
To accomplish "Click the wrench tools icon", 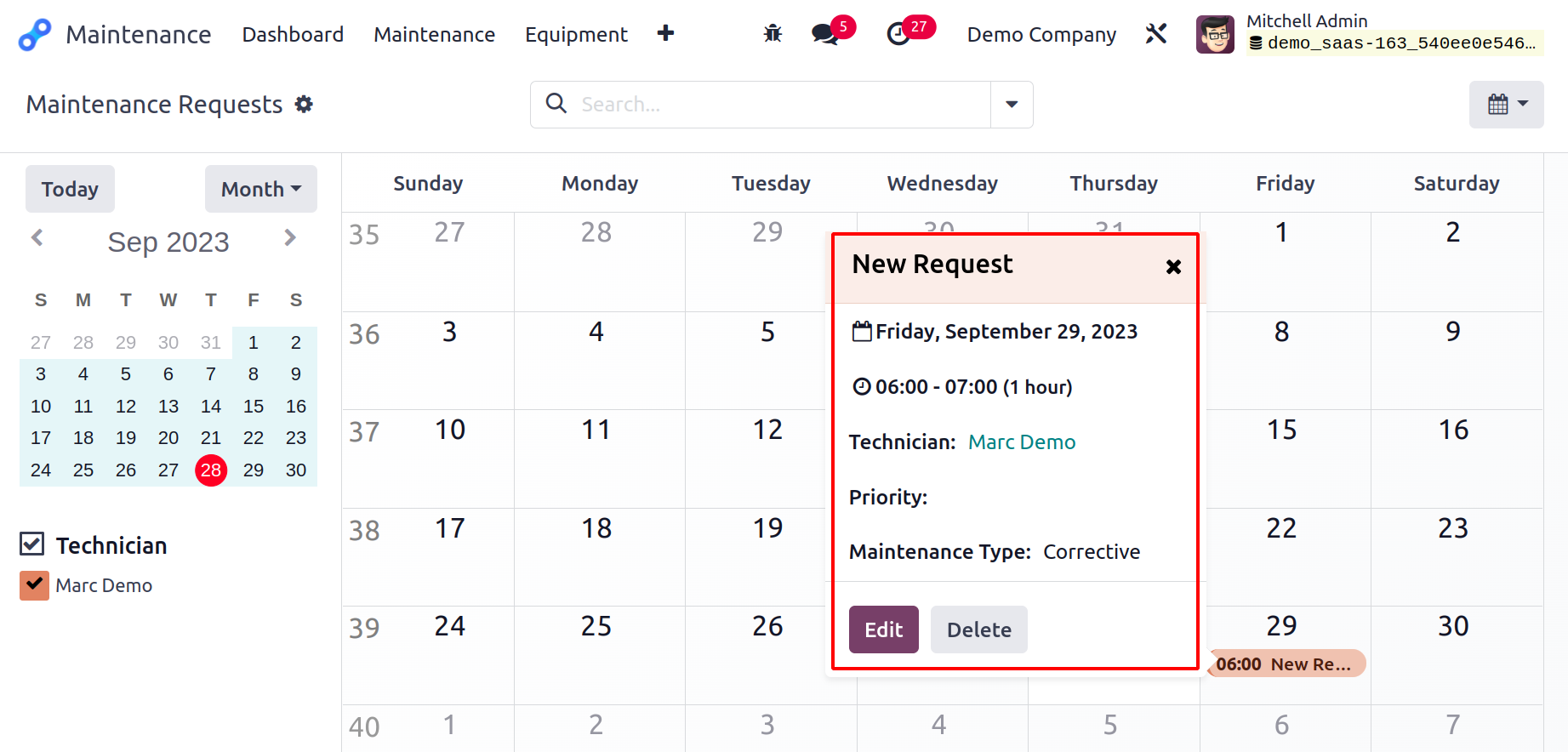I will 1156,34.
